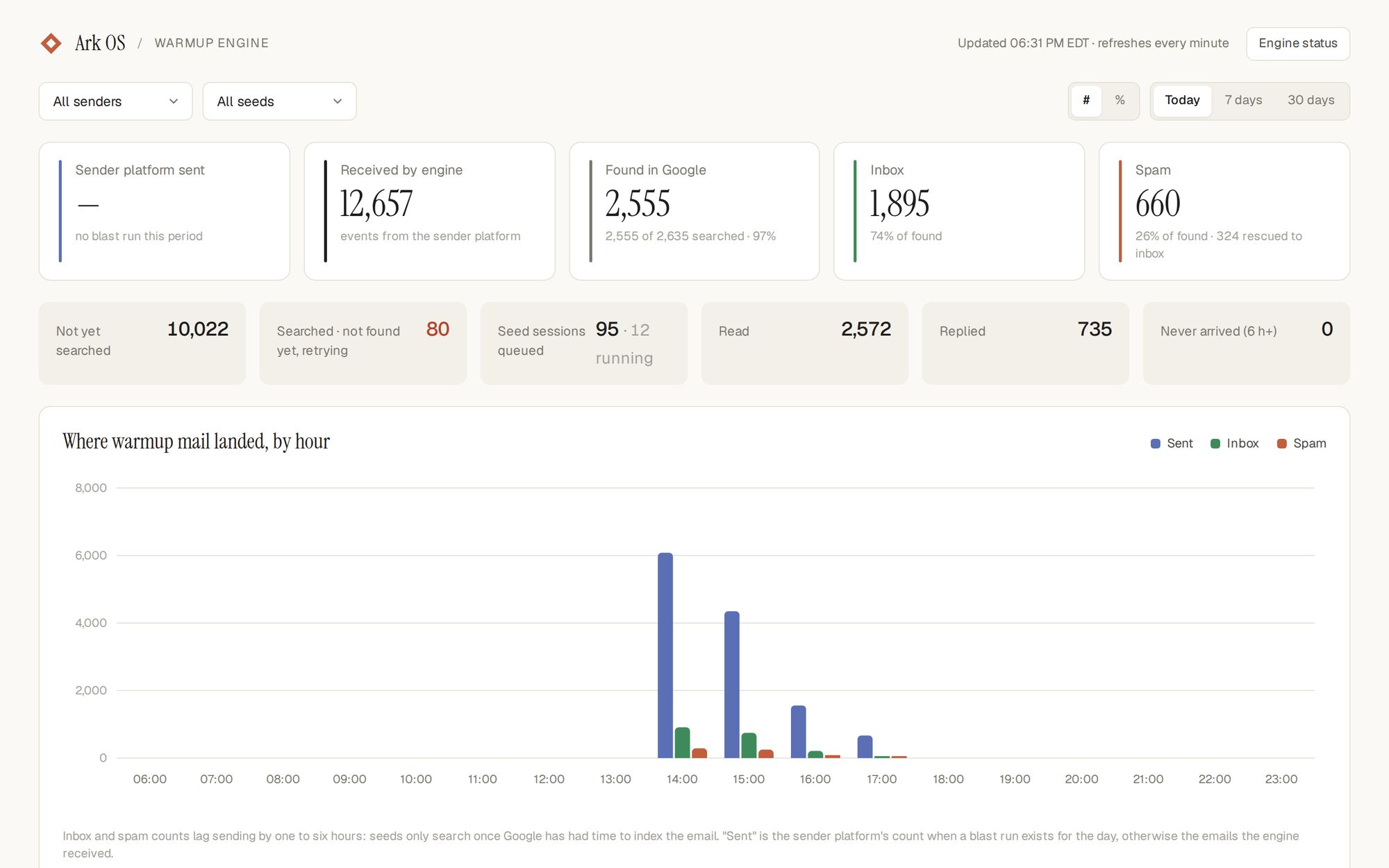
Task: Click the Seed sessions queued tile
Action: click(583, 343)
